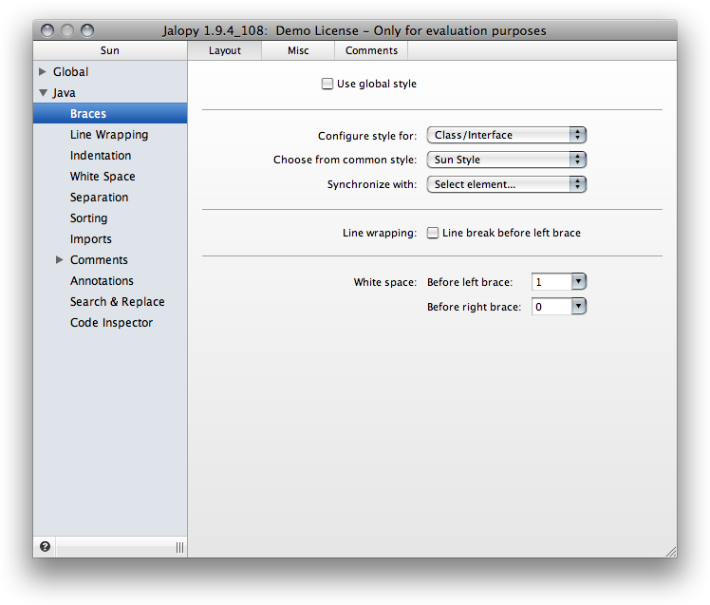
Task: Switch to the Layout tab
Action: tap(225, 50)
